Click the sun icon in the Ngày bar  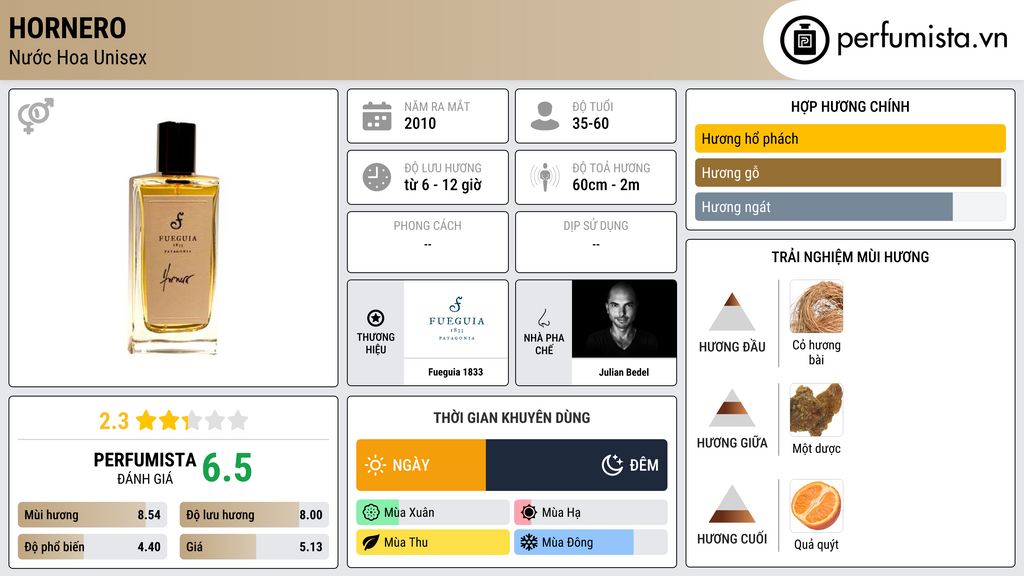tap(376, 465)
